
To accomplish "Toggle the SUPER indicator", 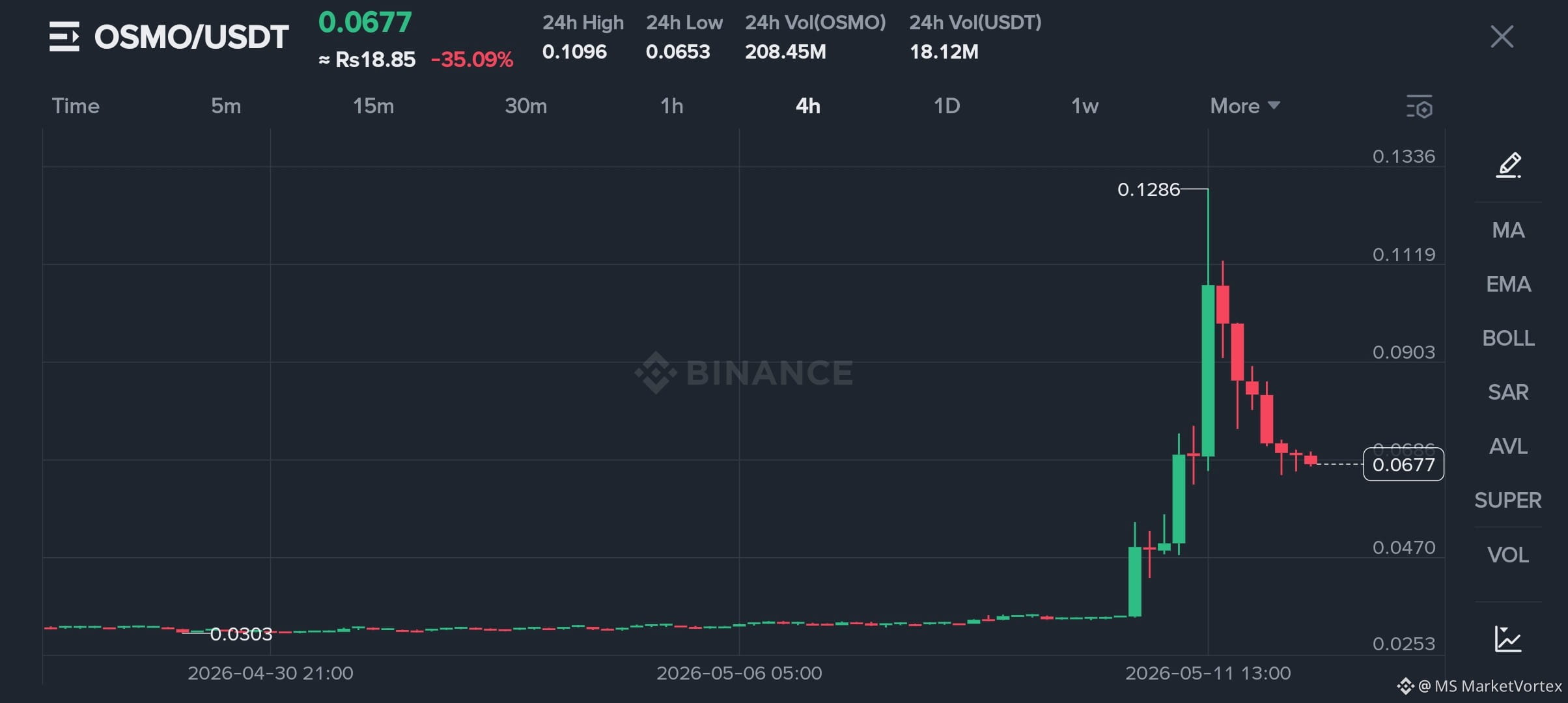I will click(x=1508, y=501).
